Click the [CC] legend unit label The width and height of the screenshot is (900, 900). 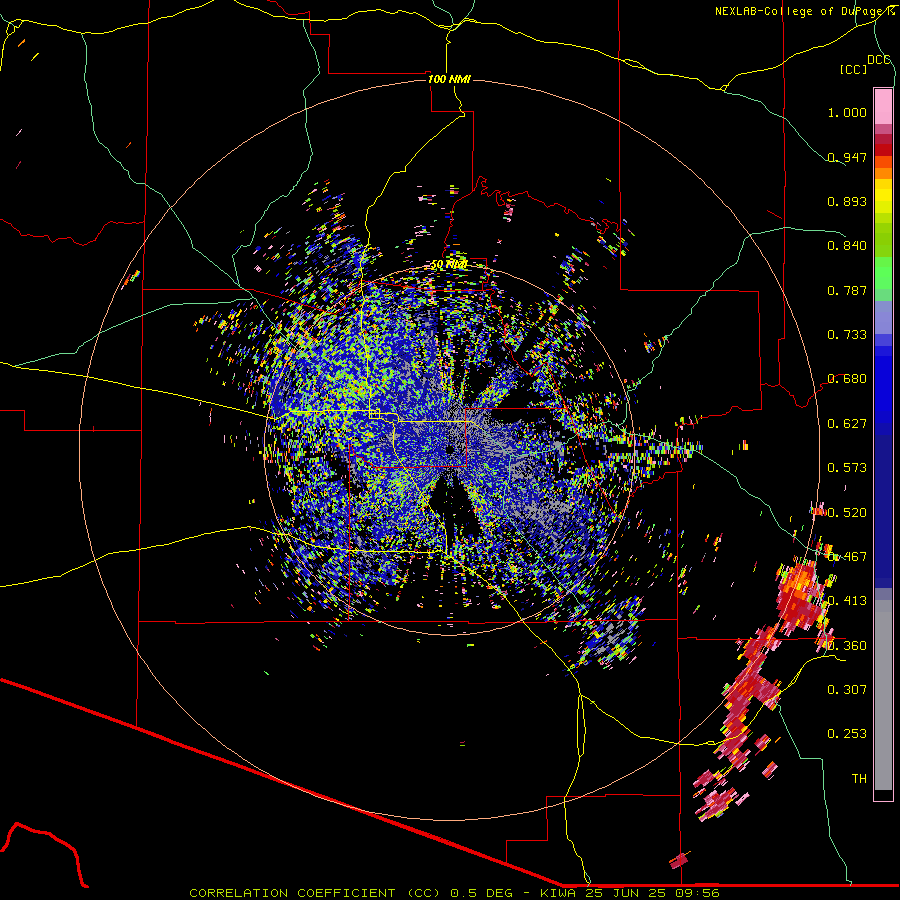[x=853, y=69]
